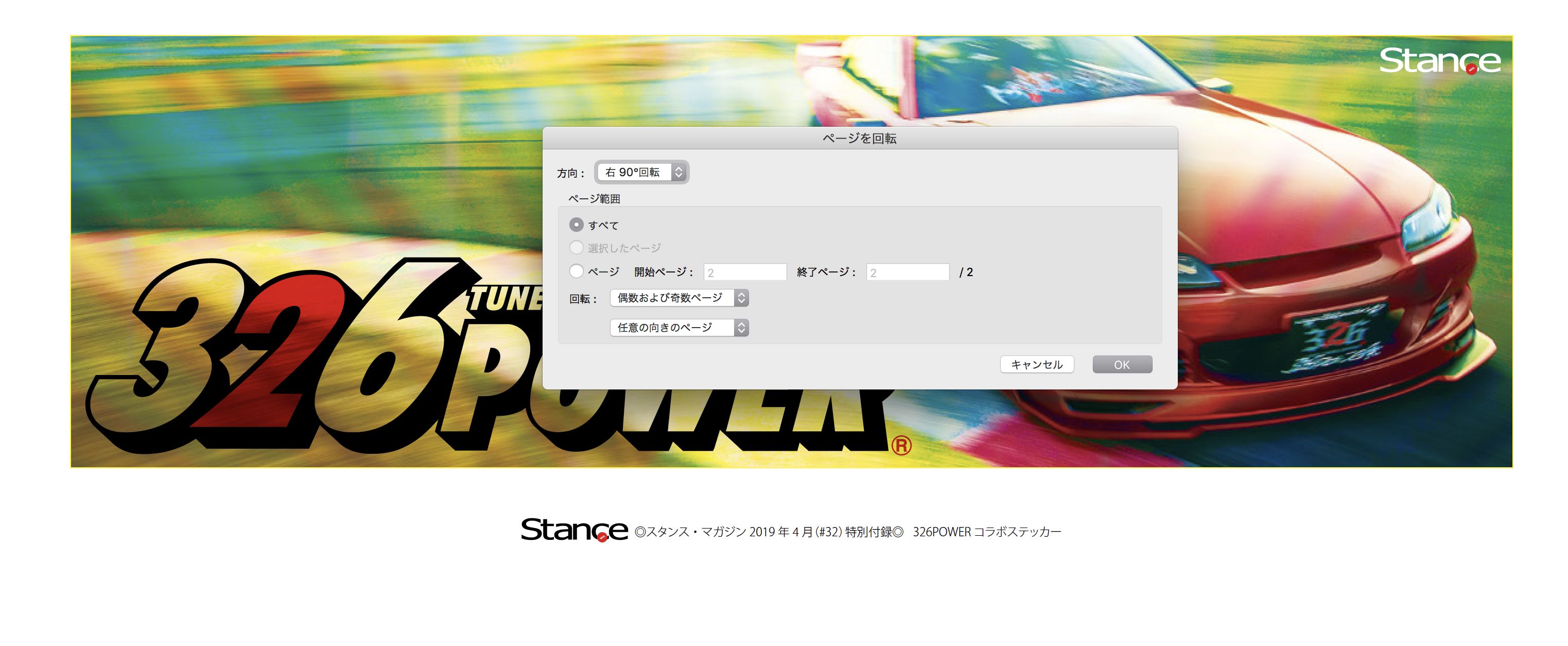Click the 終了ページ input field
This screenshot has height=646, width=1568.
click(x=907, y=272)
